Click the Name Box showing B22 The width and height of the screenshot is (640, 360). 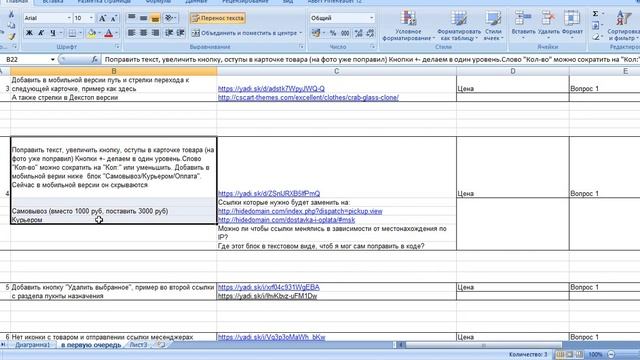pos(27,60)
